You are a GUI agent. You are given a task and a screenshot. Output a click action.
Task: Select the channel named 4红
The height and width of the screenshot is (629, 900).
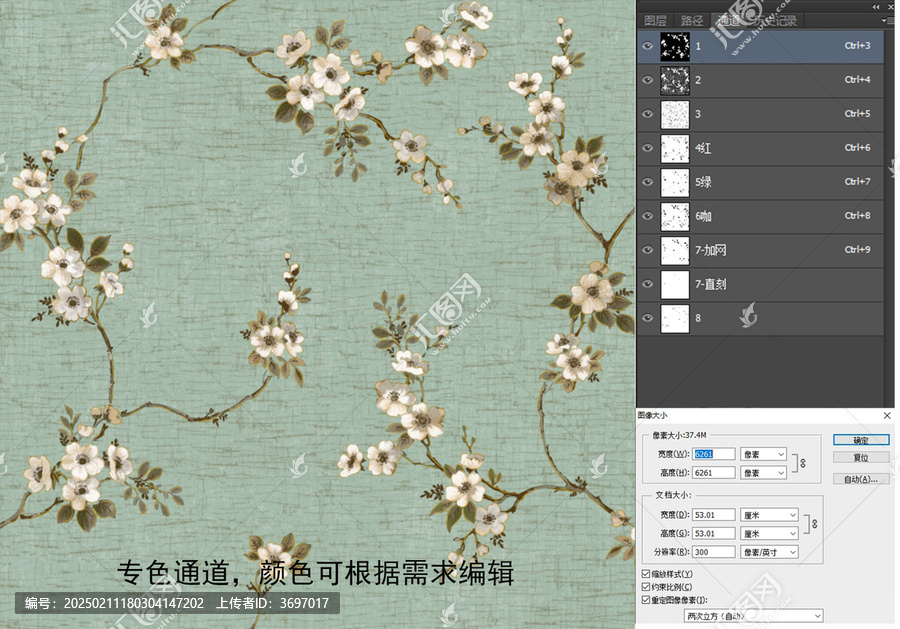pyautogui.click(x=703, y=148)
